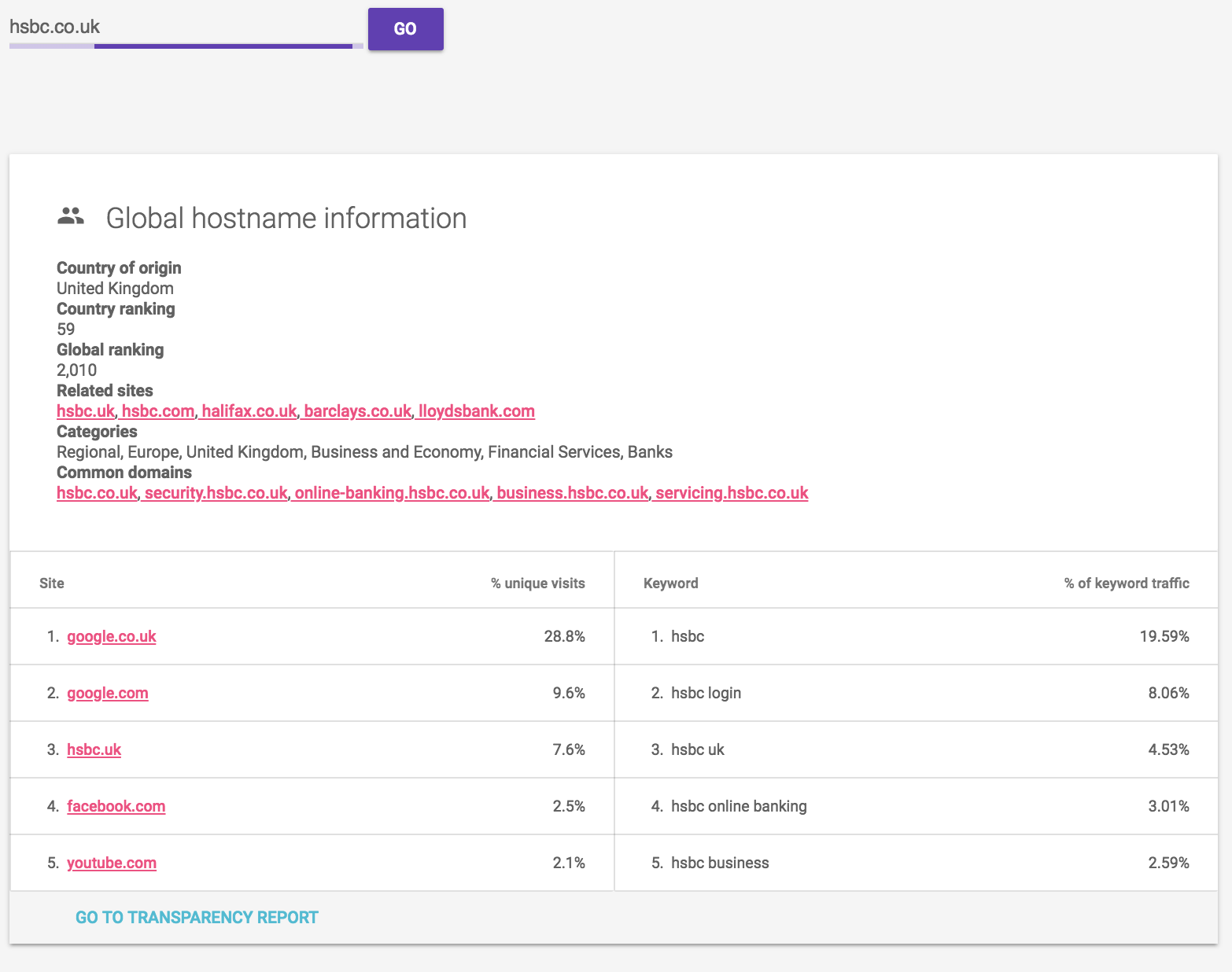Select the 9.6% unique visits value
This screenshot has height=972, width=1232.
pos(569,693)
